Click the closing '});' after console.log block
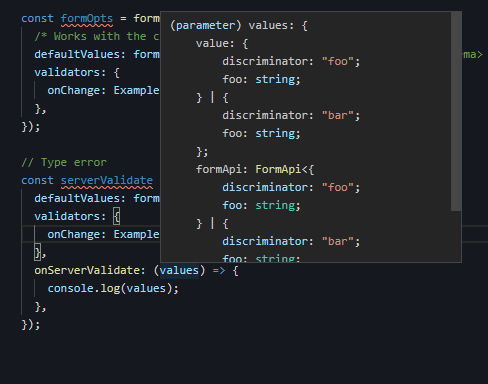Screen dimensions: 488x384 click(31, 324)
